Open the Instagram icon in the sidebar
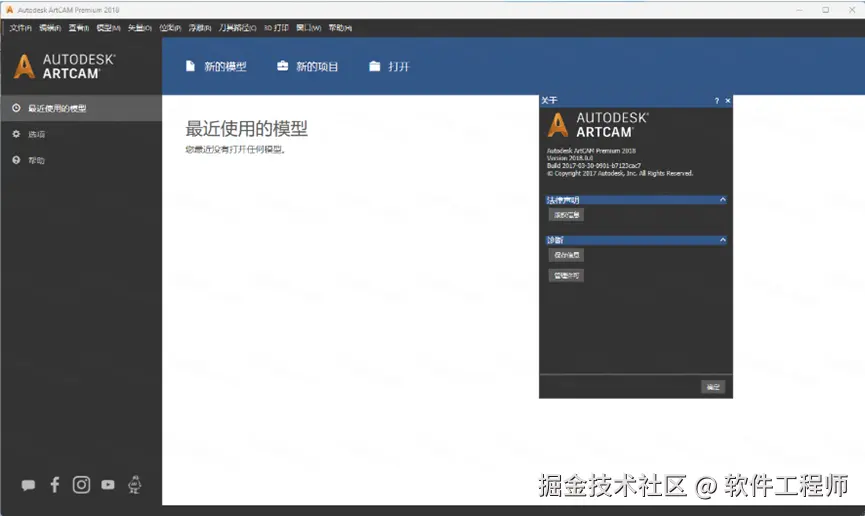865x516 pixels. point(81,485)
